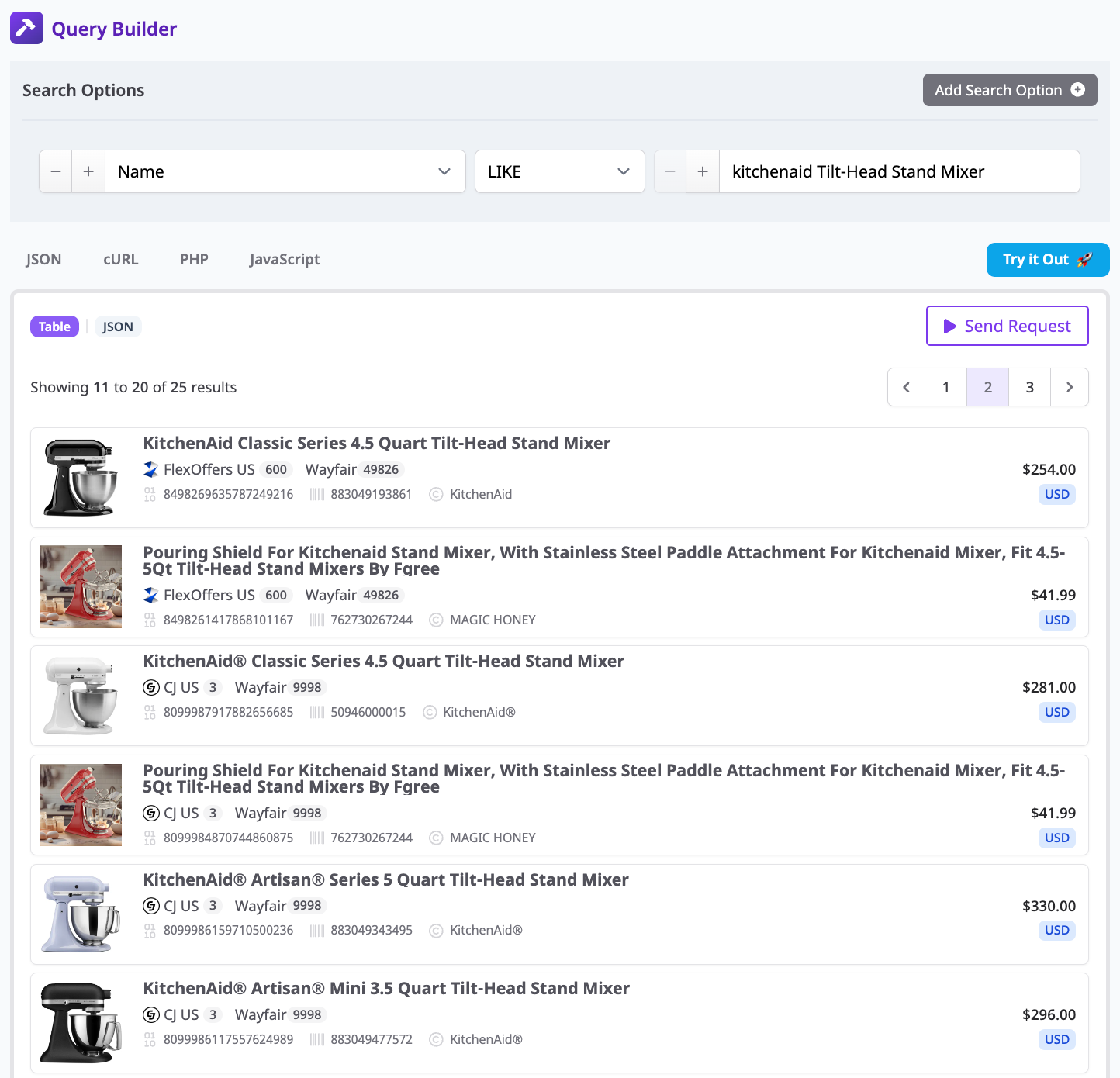Click FlexOffers icon in the $254.00 row
The width and height of the screenshot is (1120, 1078).
[x=151, y=469]
